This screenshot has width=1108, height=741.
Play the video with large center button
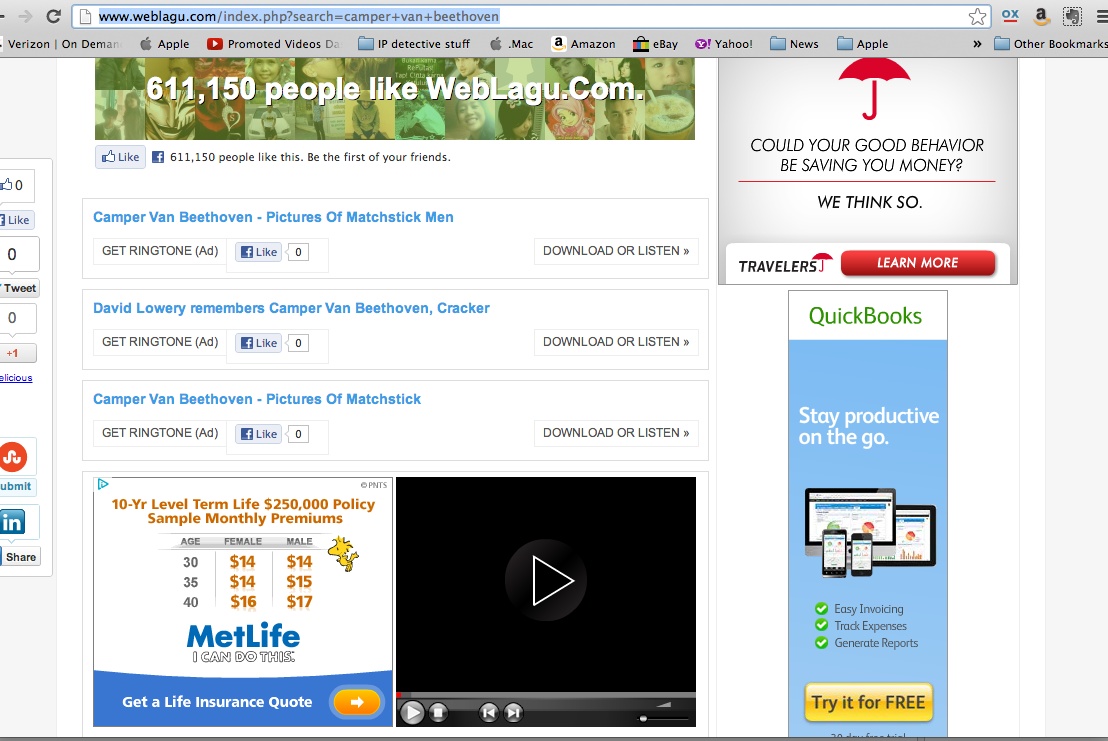pyautogui.click(x=545, y=581)
